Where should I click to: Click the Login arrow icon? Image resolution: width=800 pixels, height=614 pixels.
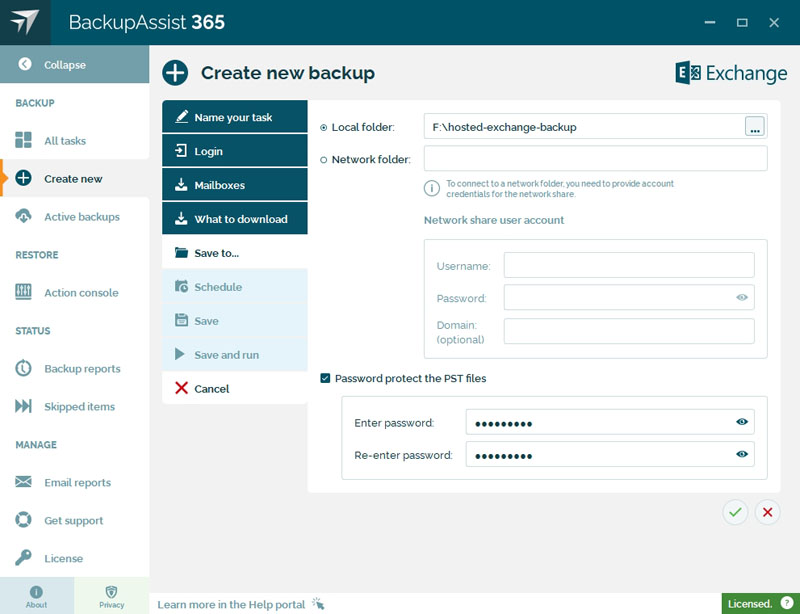[x=181, y=150]
